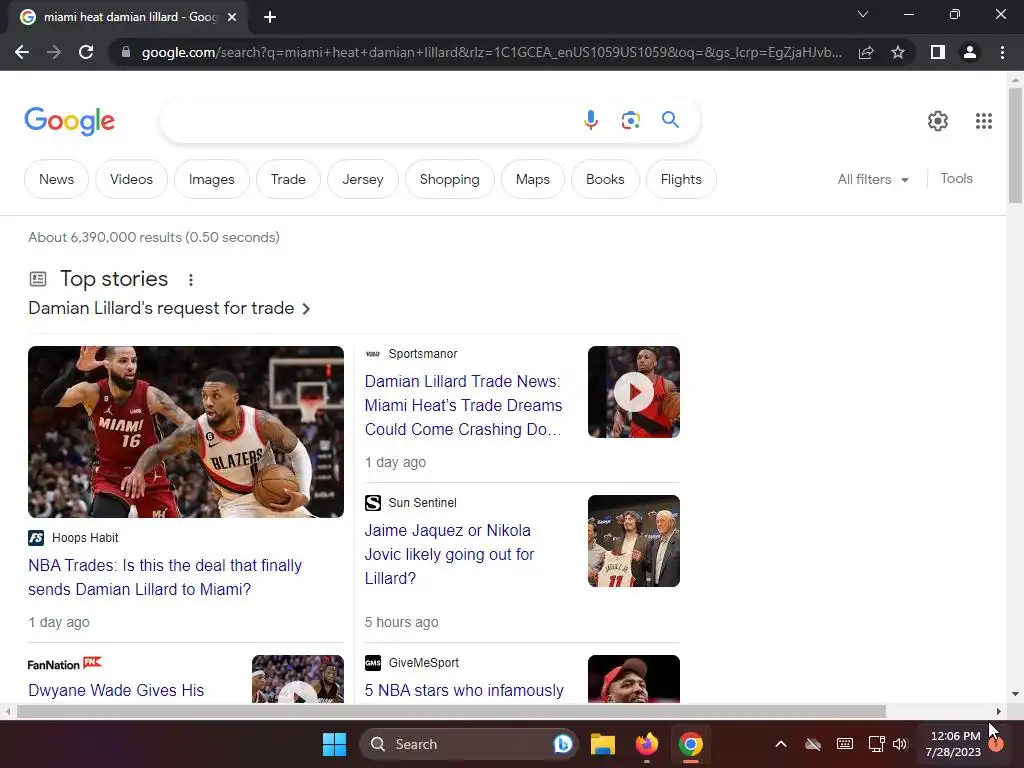Open clock showing 12:06 PM 7/28/2023

tap(954, 744)
